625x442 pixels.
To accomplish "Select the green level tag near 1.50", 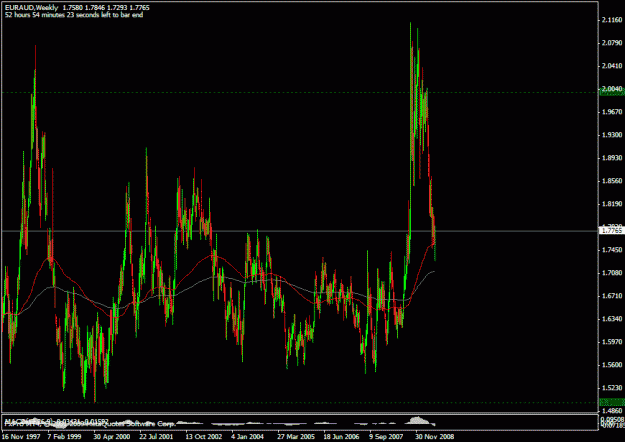I will pos(612,403).
